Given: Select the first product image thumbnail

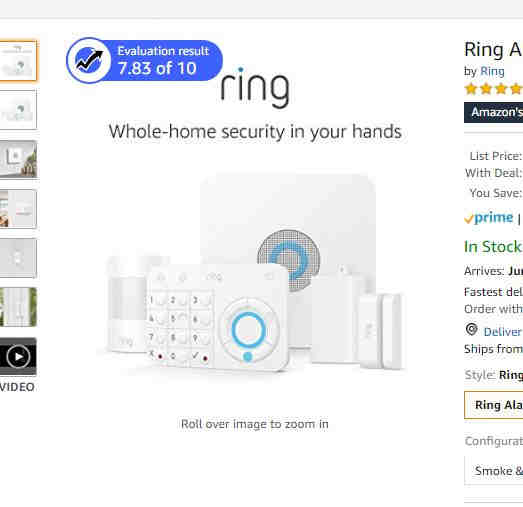Looking at the screenshot, I should 18,61.
